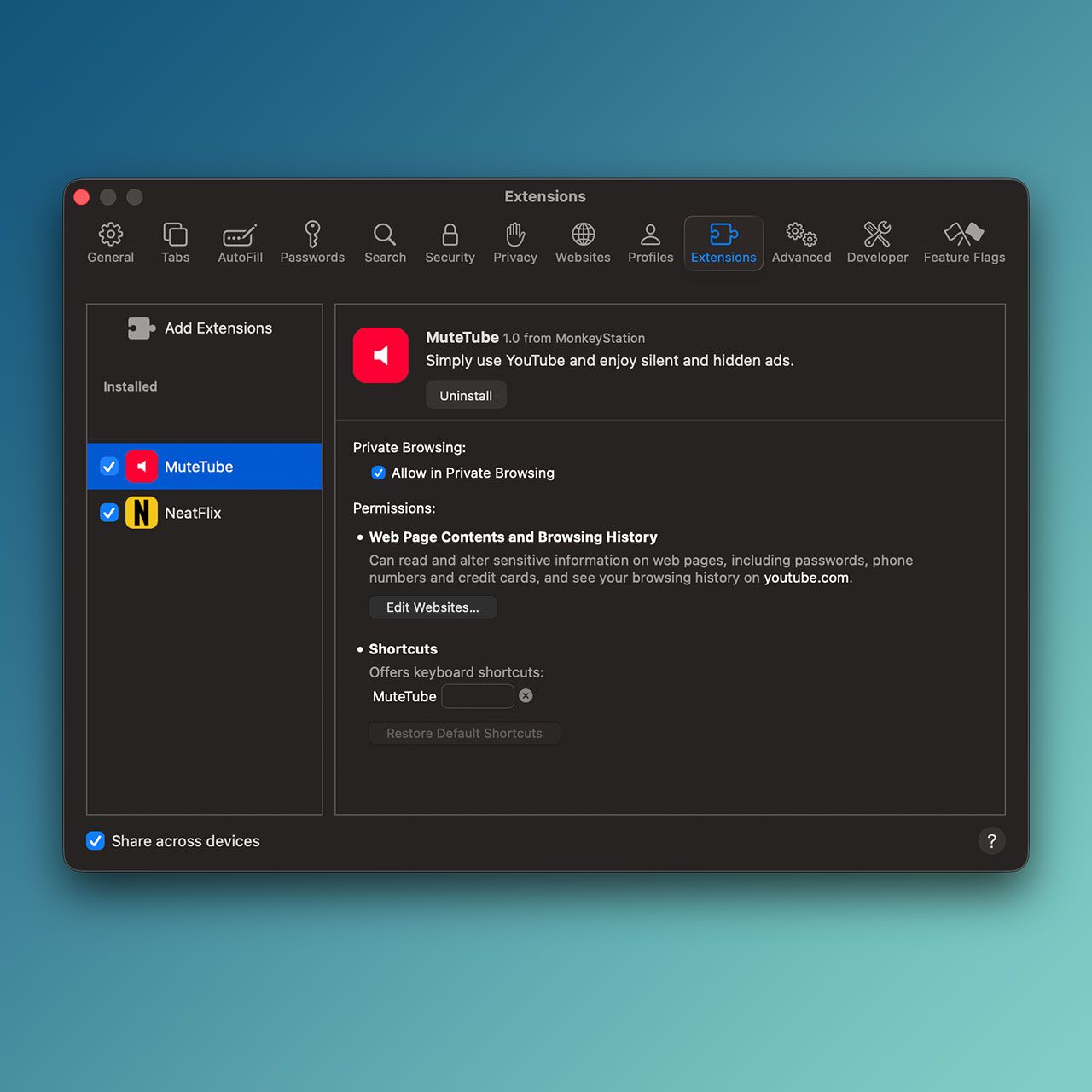Click the red close window button
This screenshot has height=1092, width=1092.
pos(82,197)
